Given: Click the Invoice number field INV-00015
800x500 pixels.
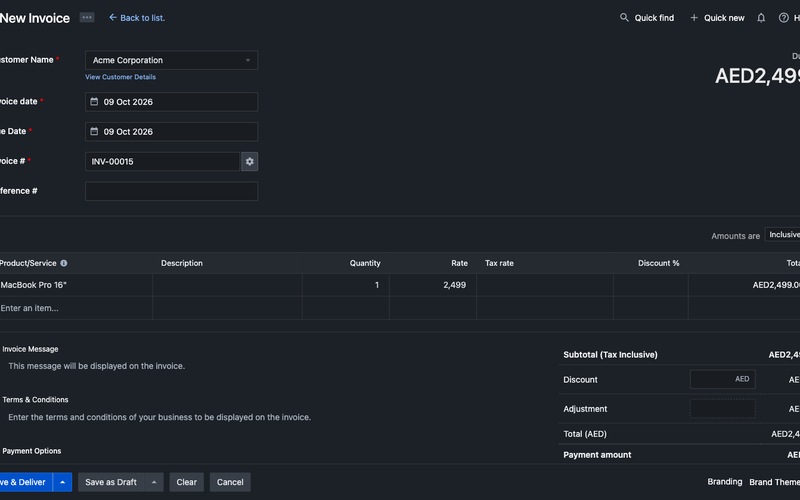Looking at the screenshot, I should point(162,161).
